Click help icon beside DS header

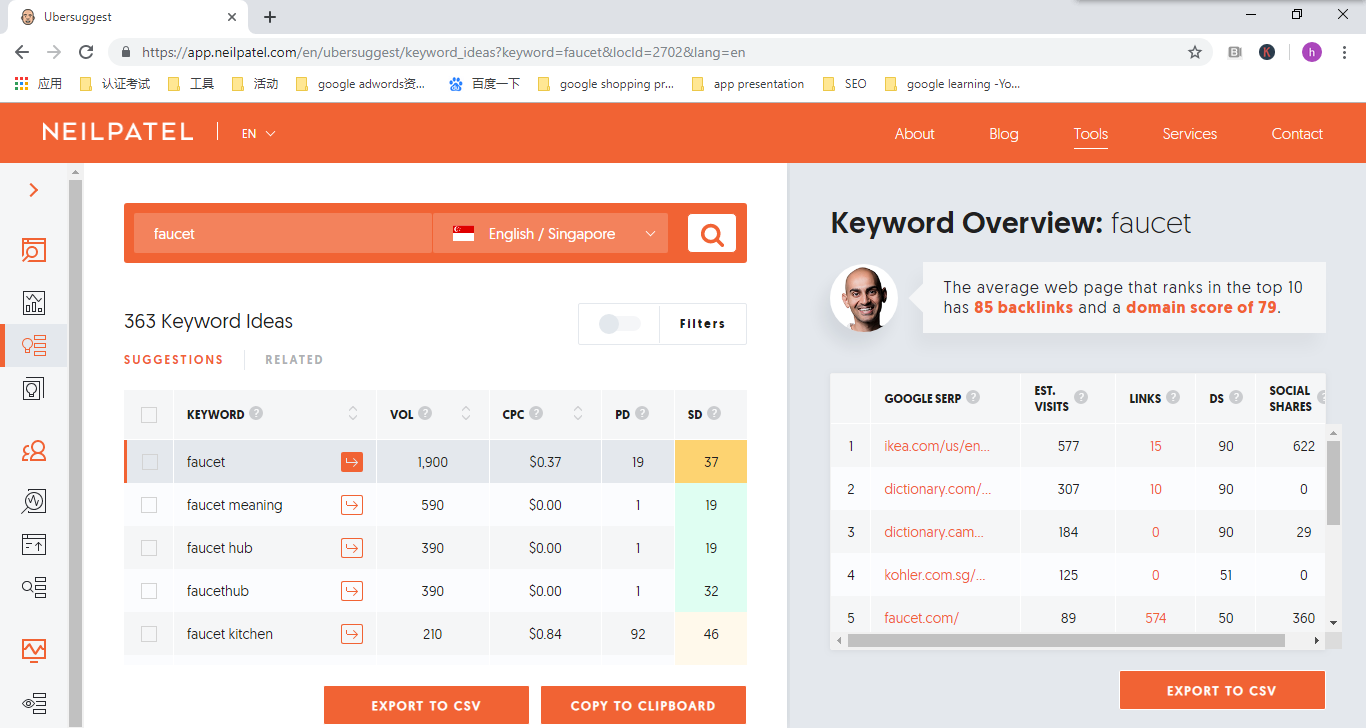[1236, 398]
